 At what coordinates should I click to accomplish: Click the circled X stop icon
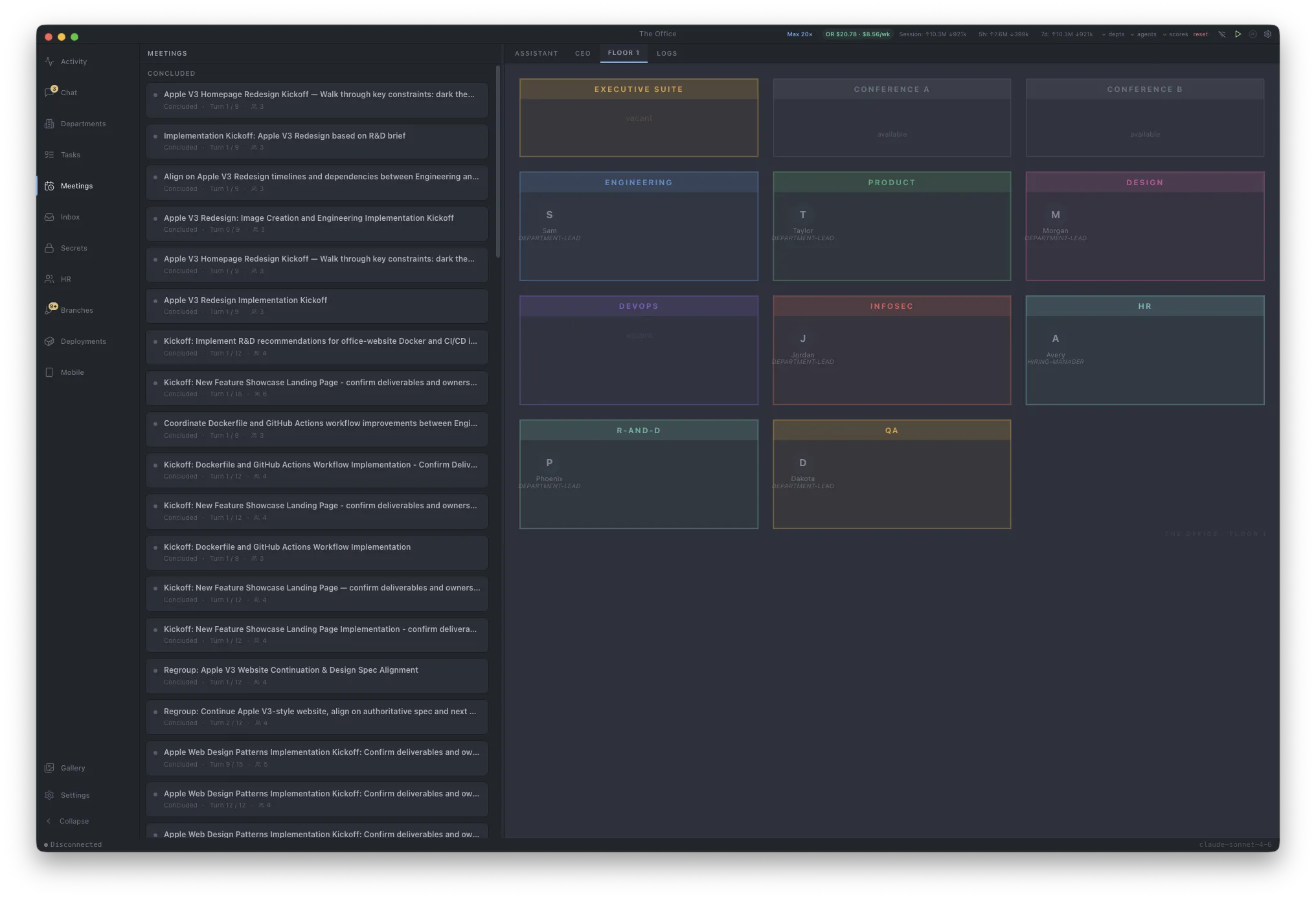coord(1253,34)
